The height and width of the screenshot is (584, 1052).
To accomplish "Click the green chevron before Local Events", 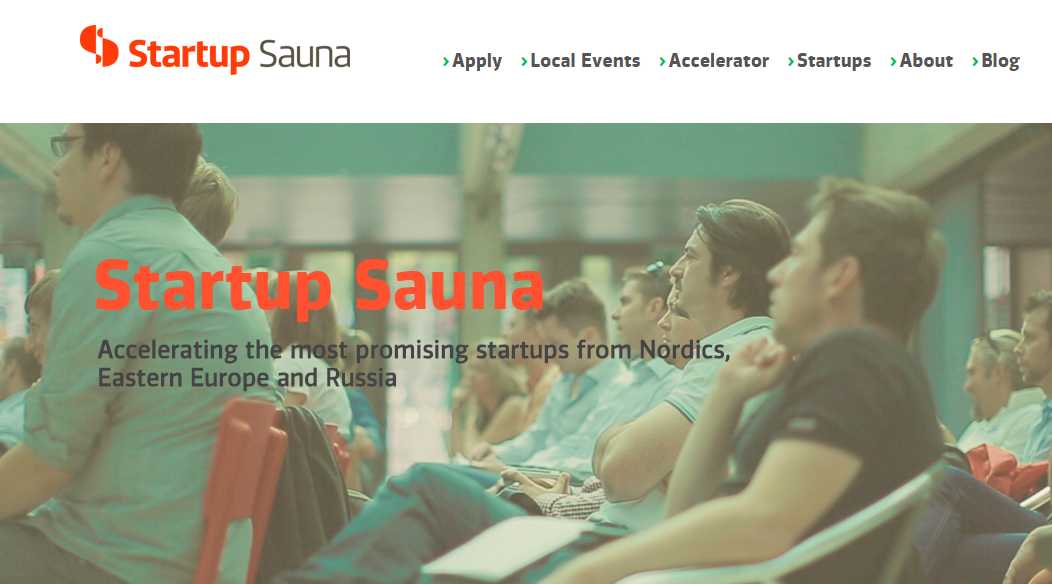I will (525, 62).
